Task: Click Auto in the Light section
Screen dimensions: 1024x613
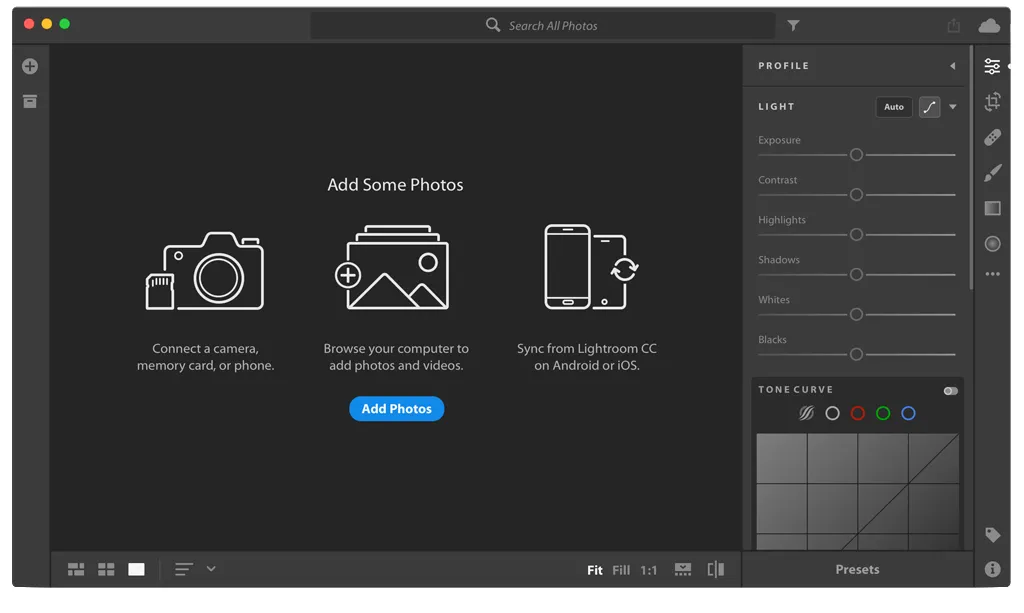Action: tap(894, 106)
